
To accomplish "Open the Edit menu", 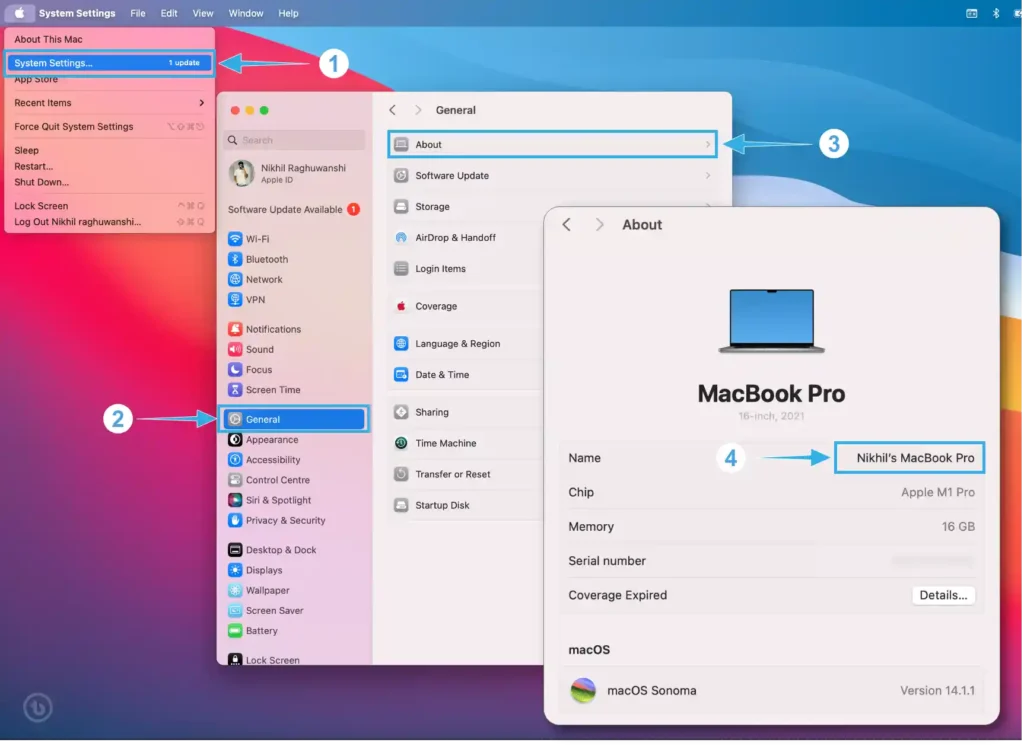I will pos(168,13).
